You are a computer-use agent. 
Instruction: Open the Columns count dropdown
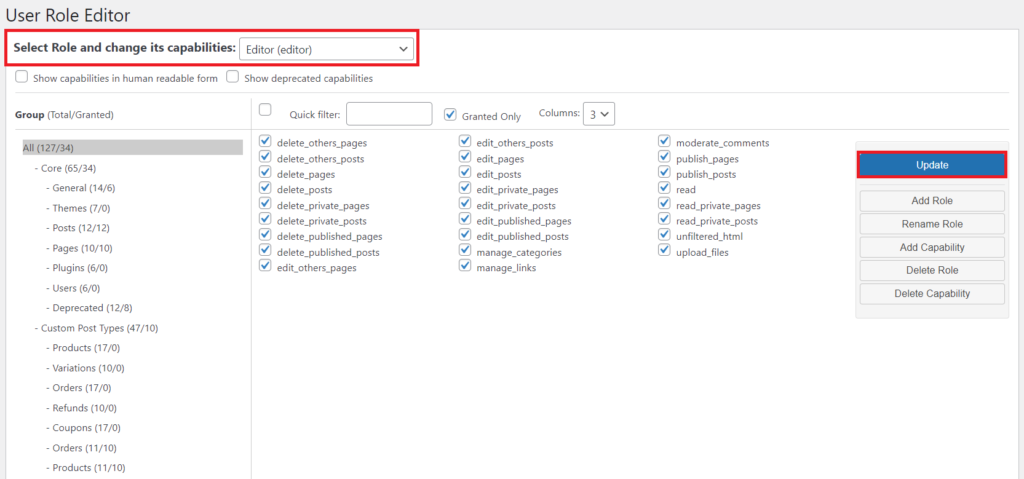[600, 114]
